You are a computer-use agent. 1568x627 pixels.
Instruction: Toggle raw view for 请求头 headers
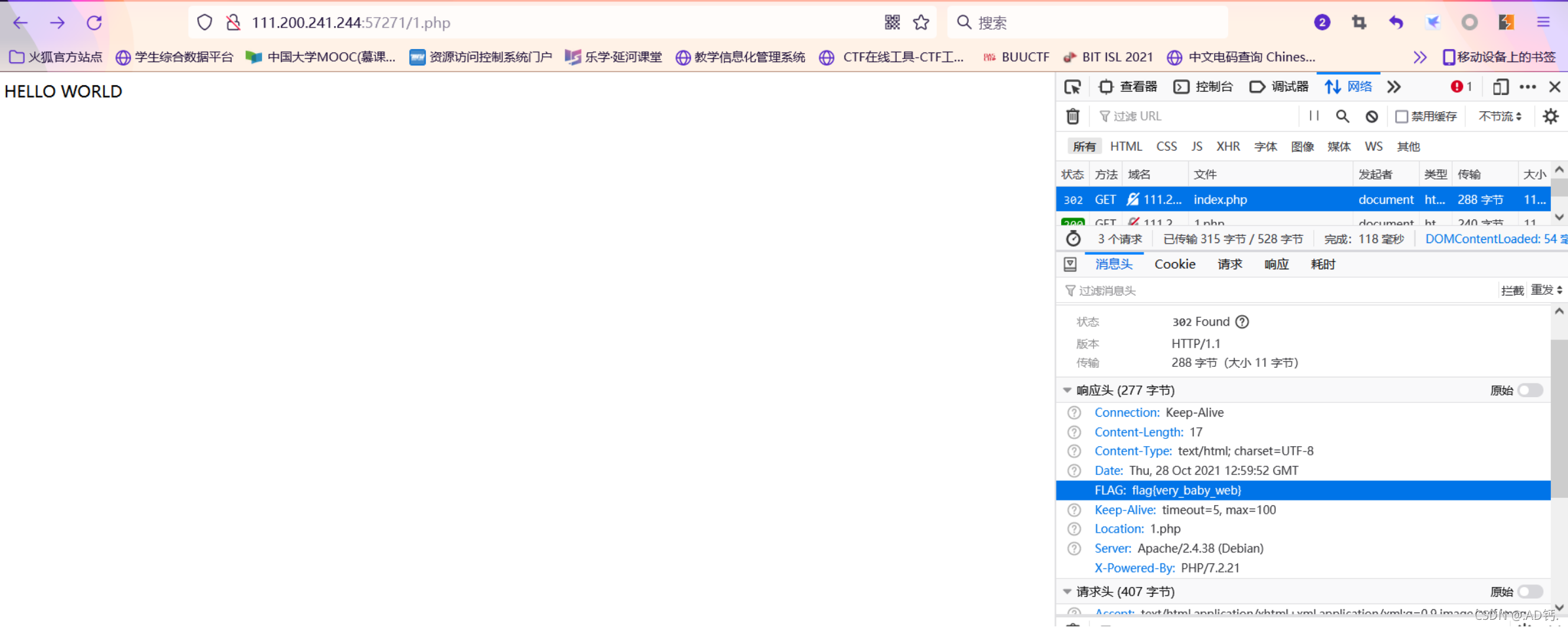[x=1531, y=591]
